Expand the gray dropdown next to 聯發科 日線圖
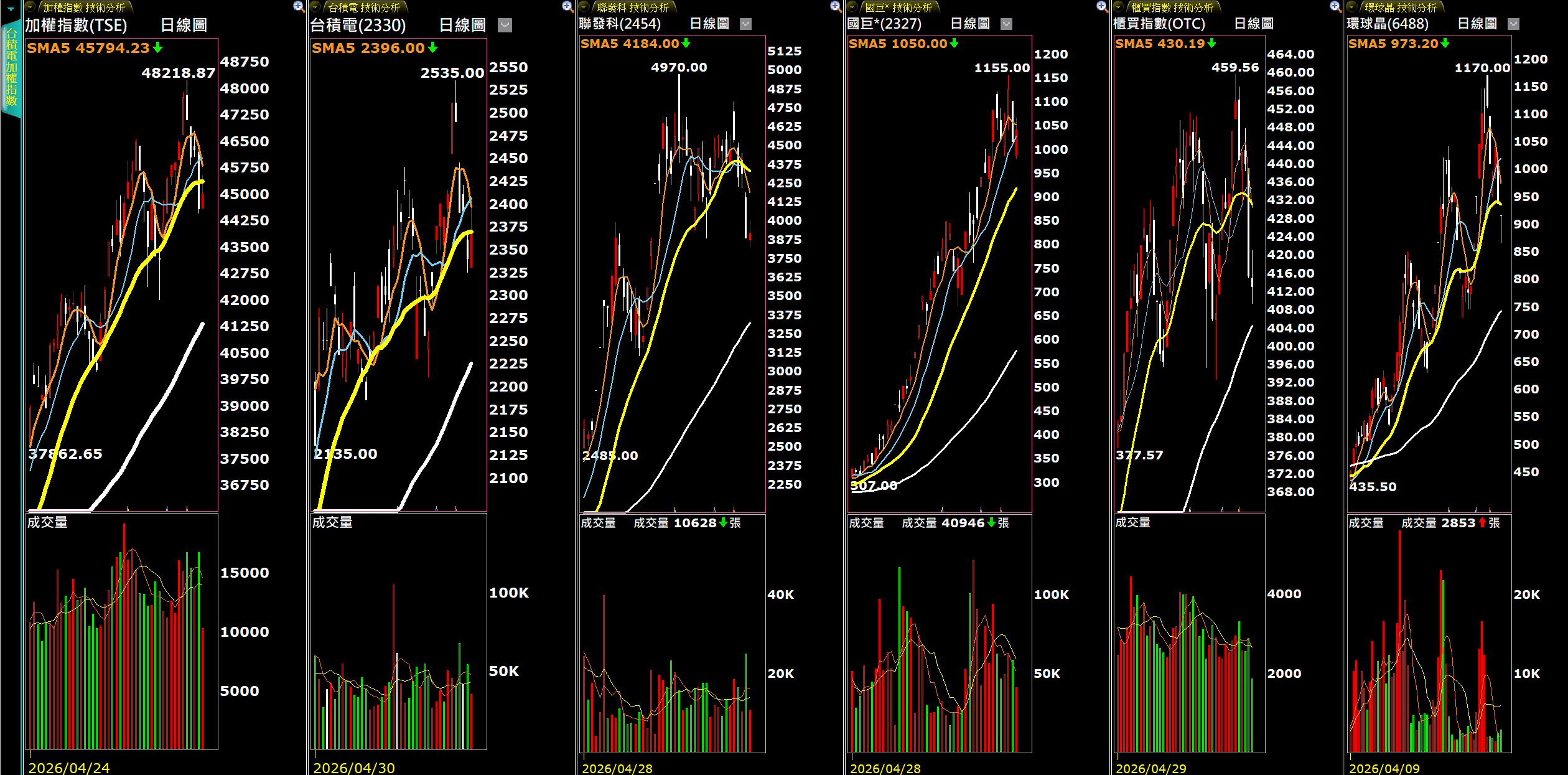Screen dimensions: 1568x775 point(745,24)
